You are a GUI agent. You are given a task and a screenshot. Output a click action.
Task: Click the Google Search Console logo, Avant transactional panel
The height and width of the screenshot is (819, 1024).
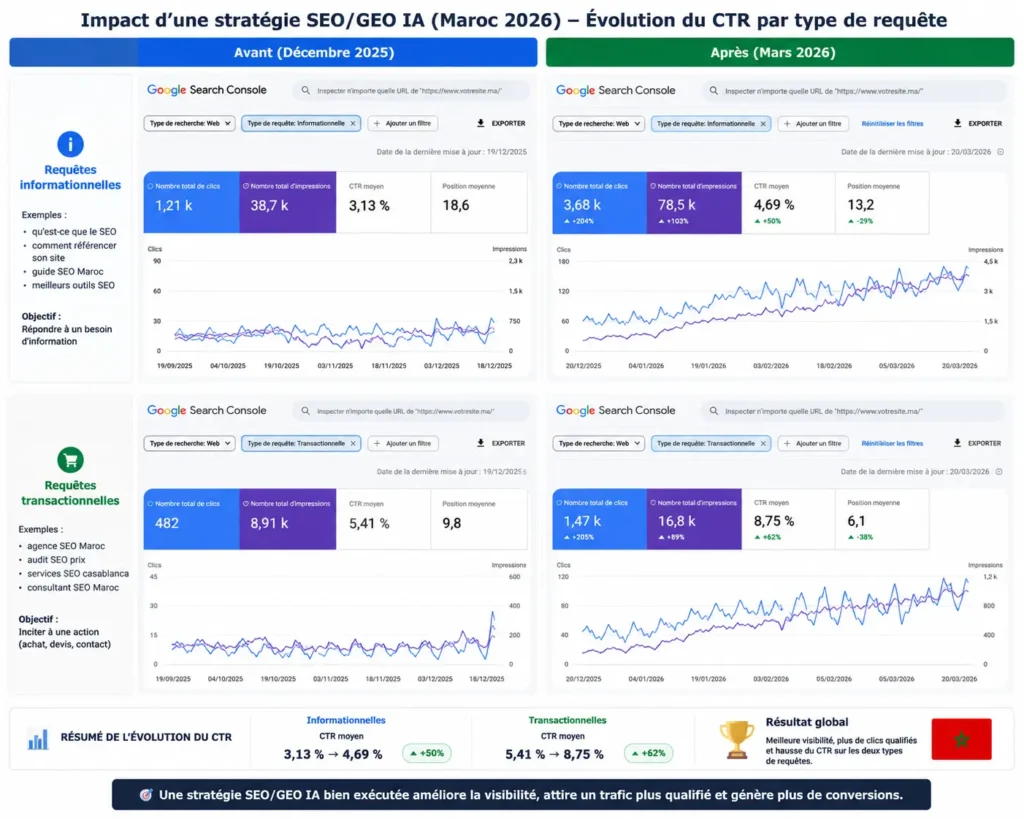click(206, 410)
